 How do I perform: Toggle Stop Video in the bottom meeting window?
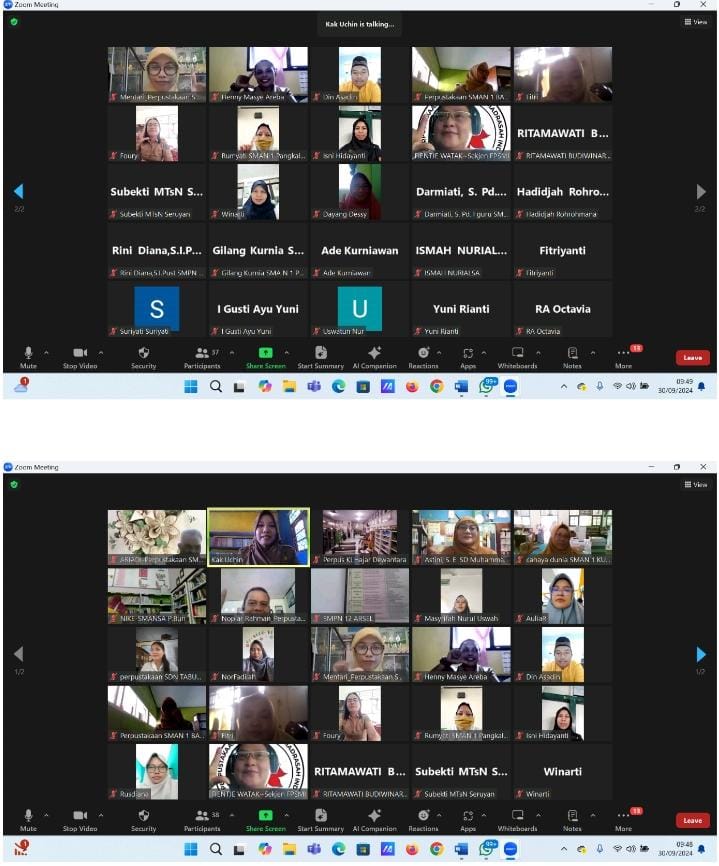pos(80,819)
